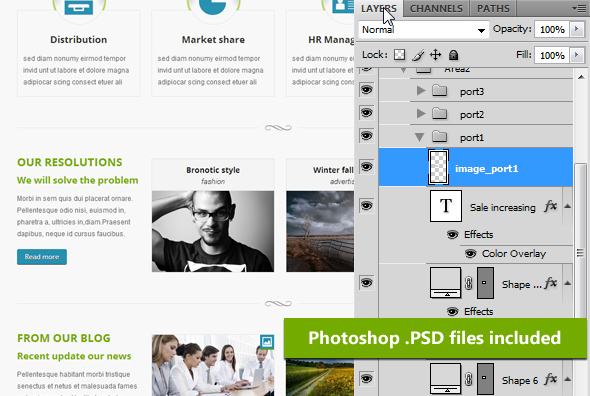Click the Market share heading
Viewport: 590px width, 396px height.
pos(213,40)
